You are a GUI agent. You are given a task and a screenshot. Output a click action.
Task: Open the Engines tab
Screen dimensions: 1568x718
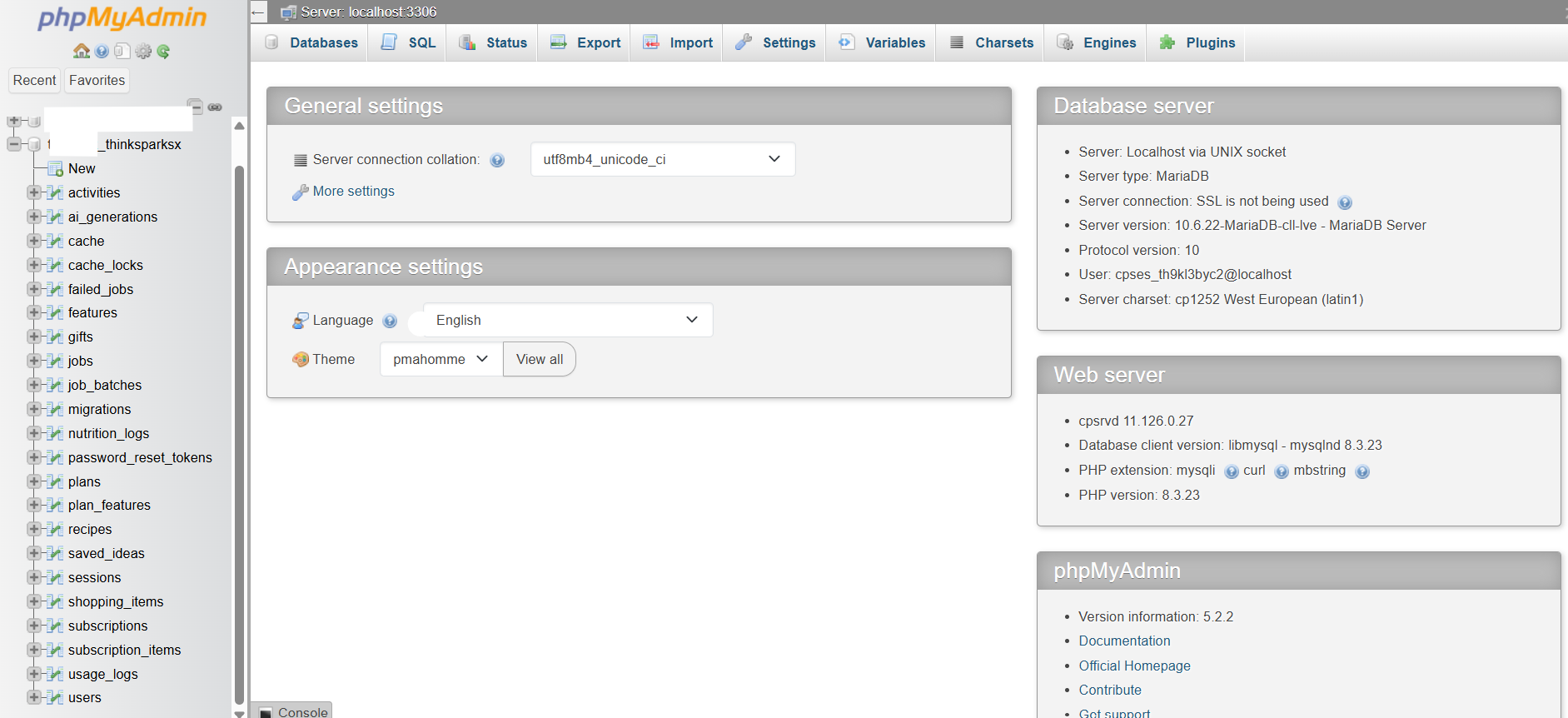(1096, 42)
